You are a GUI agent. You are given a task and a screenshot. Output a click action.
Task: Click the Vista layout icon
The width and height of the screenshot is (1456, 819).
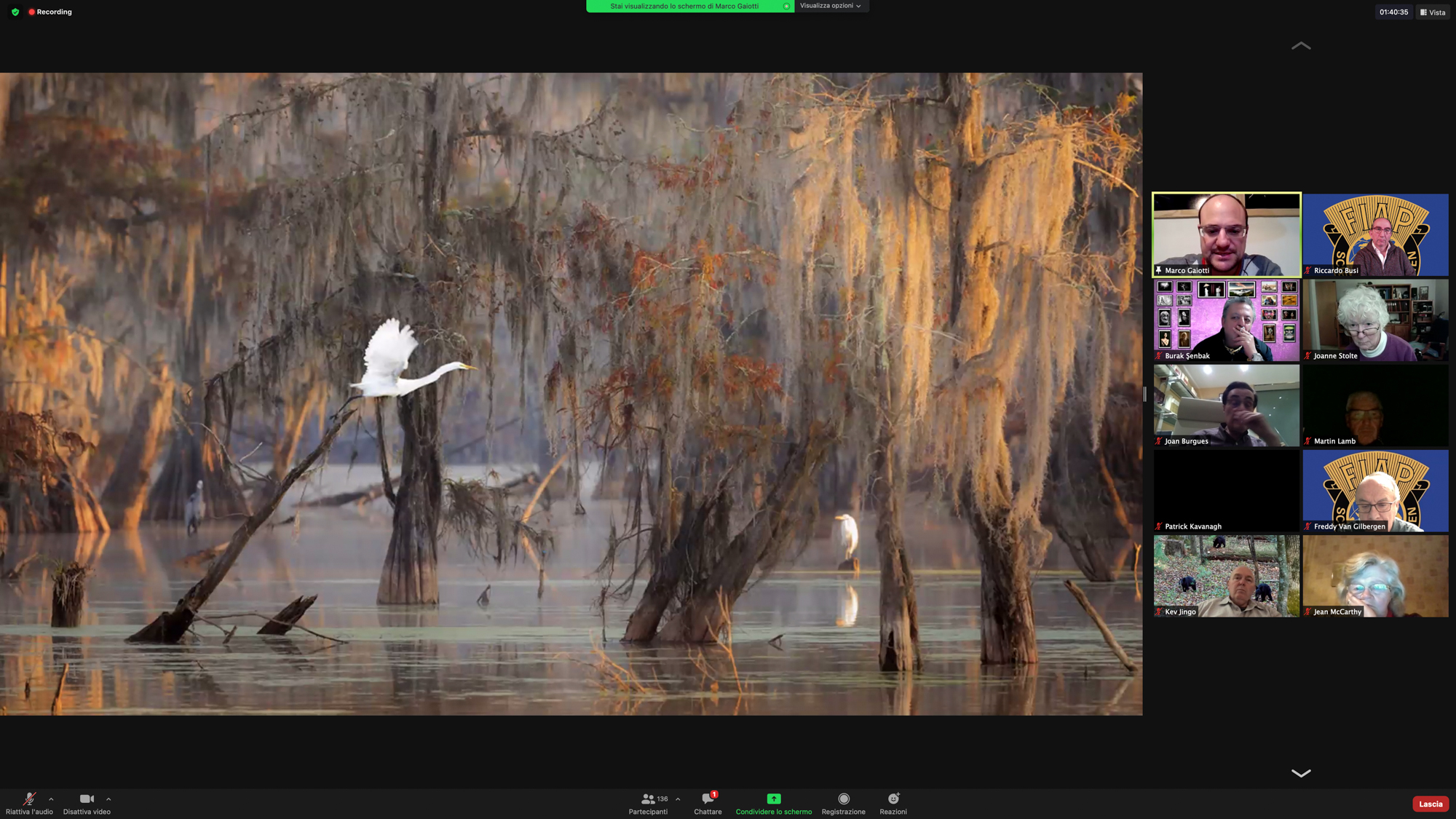1423,12
